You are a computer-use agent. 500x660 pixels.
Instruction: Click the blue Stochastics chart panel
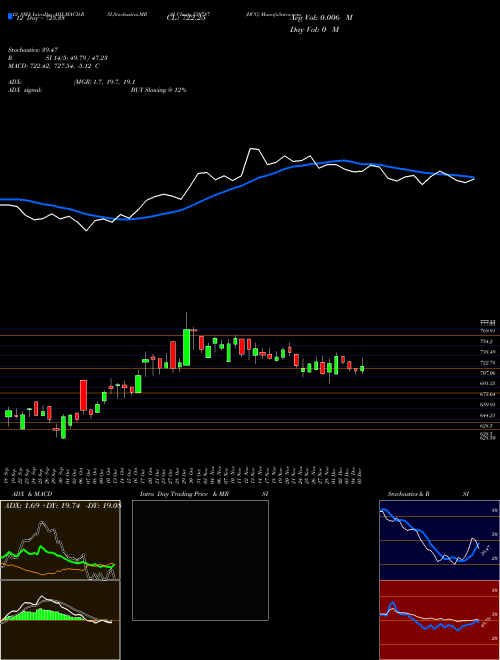(x=439, y=540)
